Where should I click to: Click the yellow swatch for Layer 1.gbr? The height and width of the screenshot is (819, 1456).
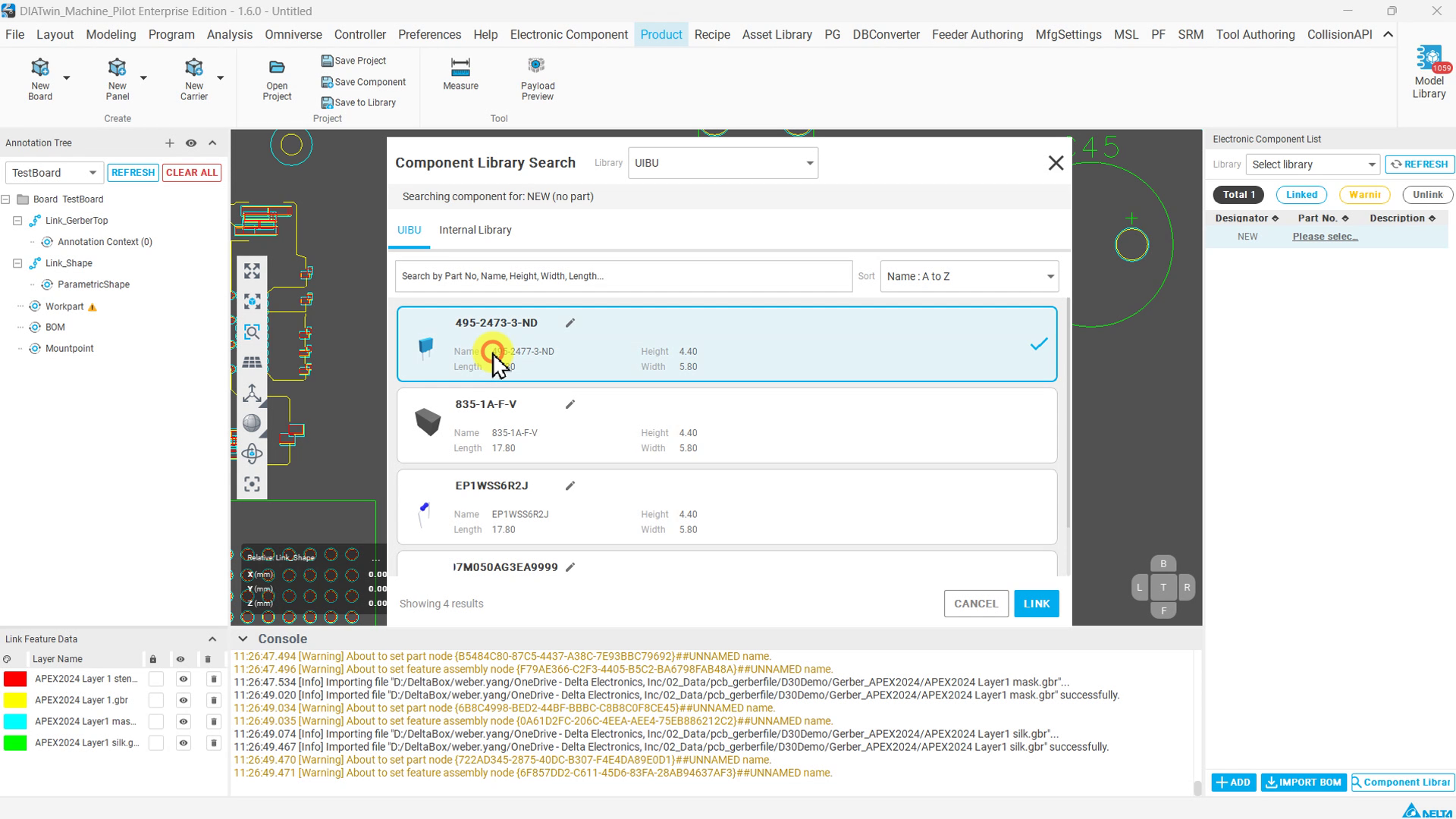[15, 700]
